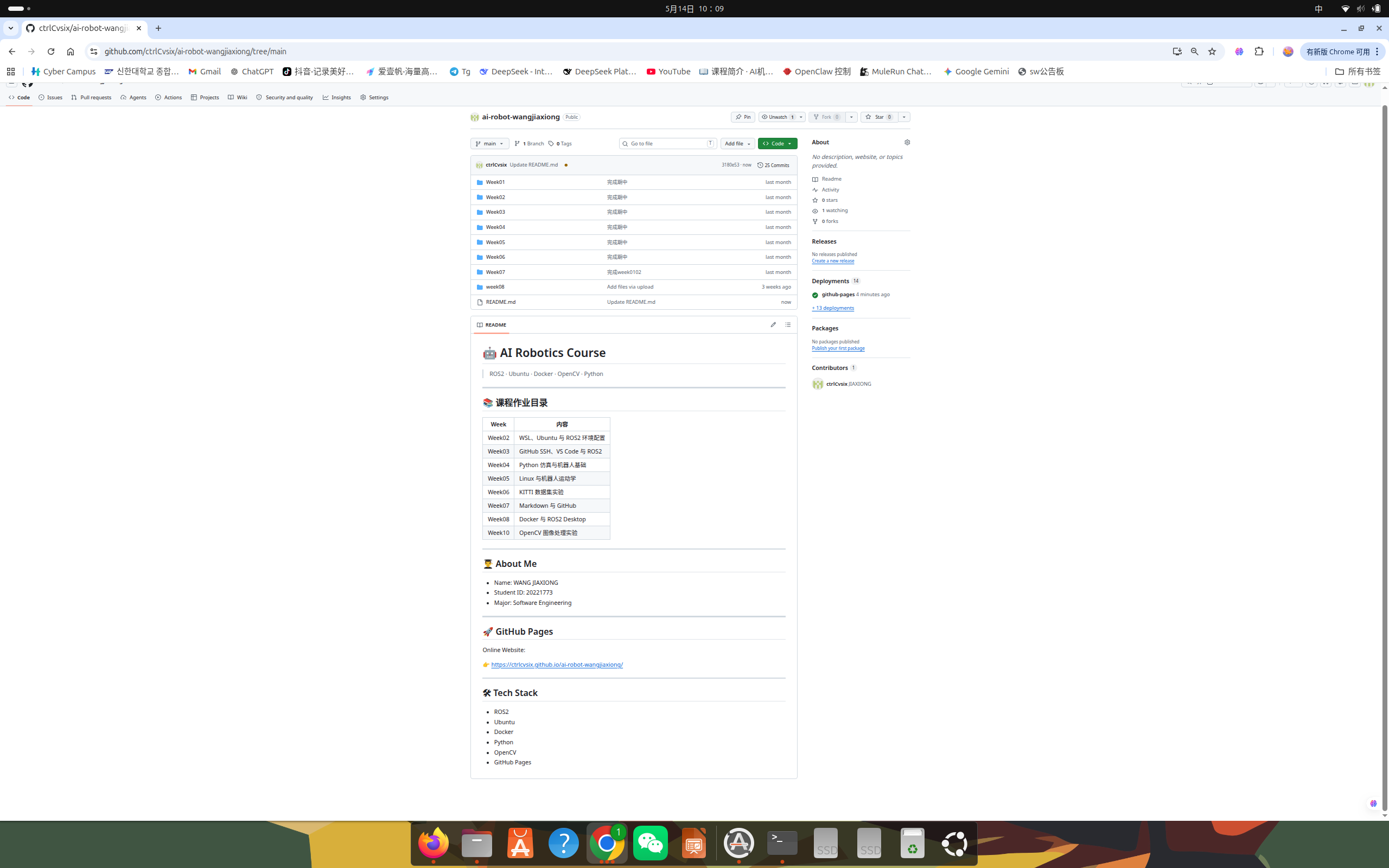Click Publish your first package link

tap(838, 348)
